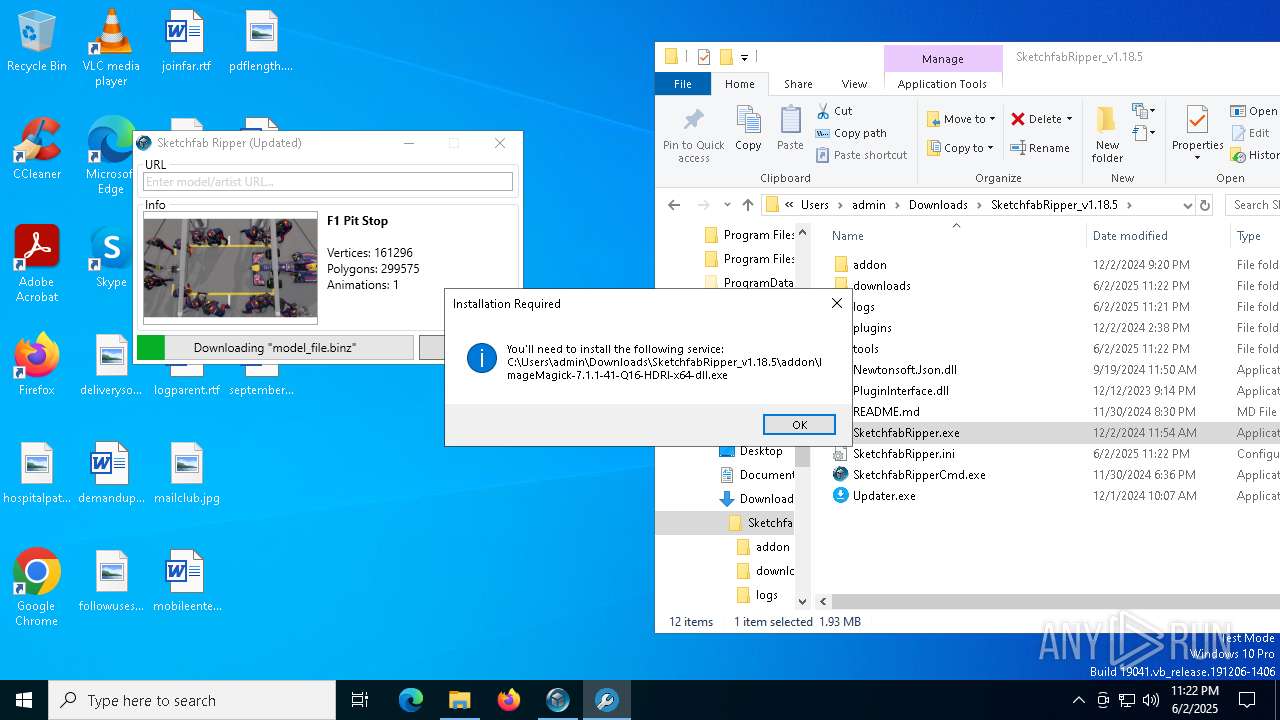Select the Google Chrome desktop shortcut
1280x720 pixels.
tap(36, 588)
